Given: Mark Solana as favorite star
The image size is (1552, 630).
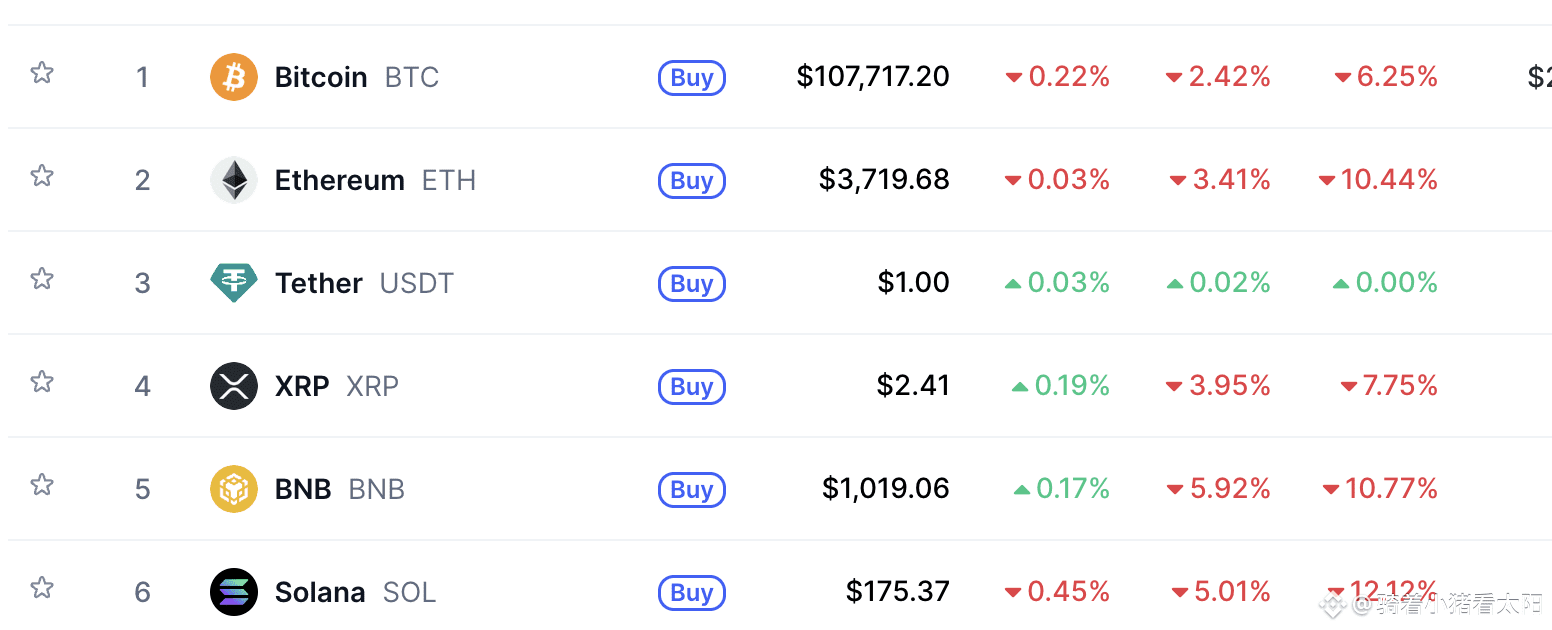Looking at the screenshot, I should [x=41, y=588].
